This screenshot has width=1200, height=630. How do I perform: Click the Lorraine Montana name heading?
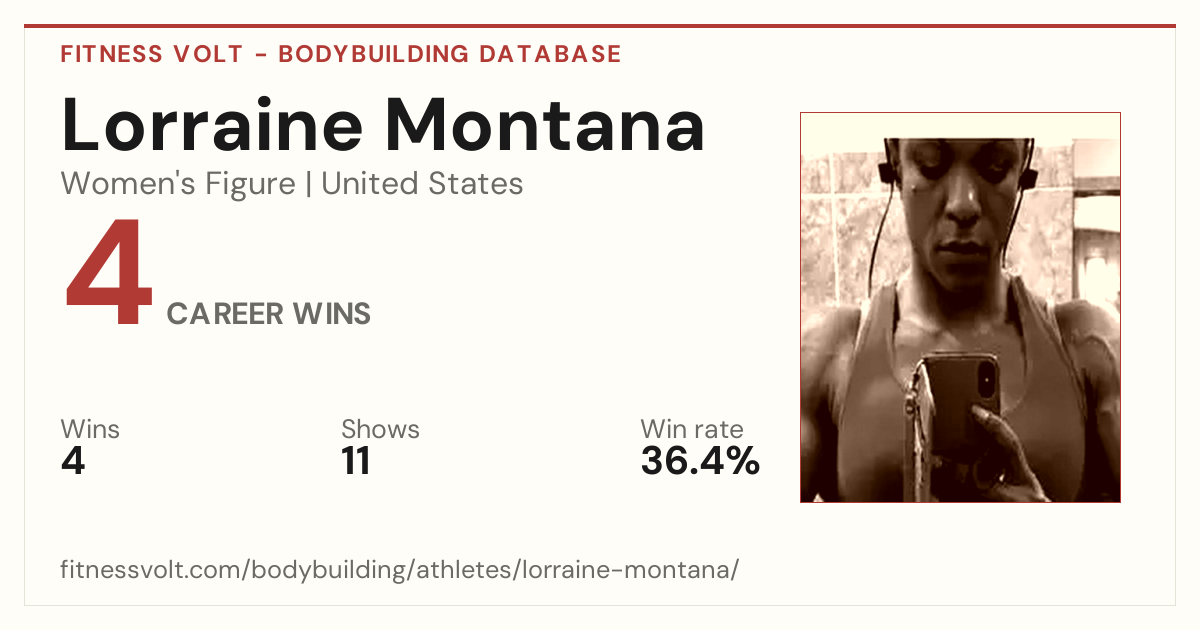click(x=383, y=125)
